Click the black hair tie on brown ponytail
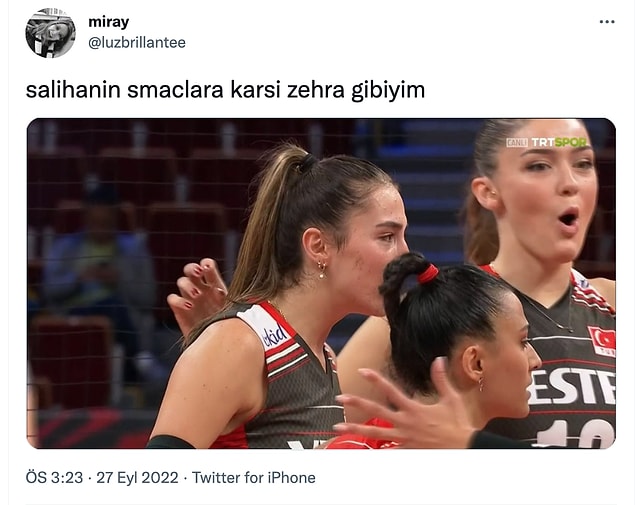This screenshot has height=505, width=635. pos(307,163)
